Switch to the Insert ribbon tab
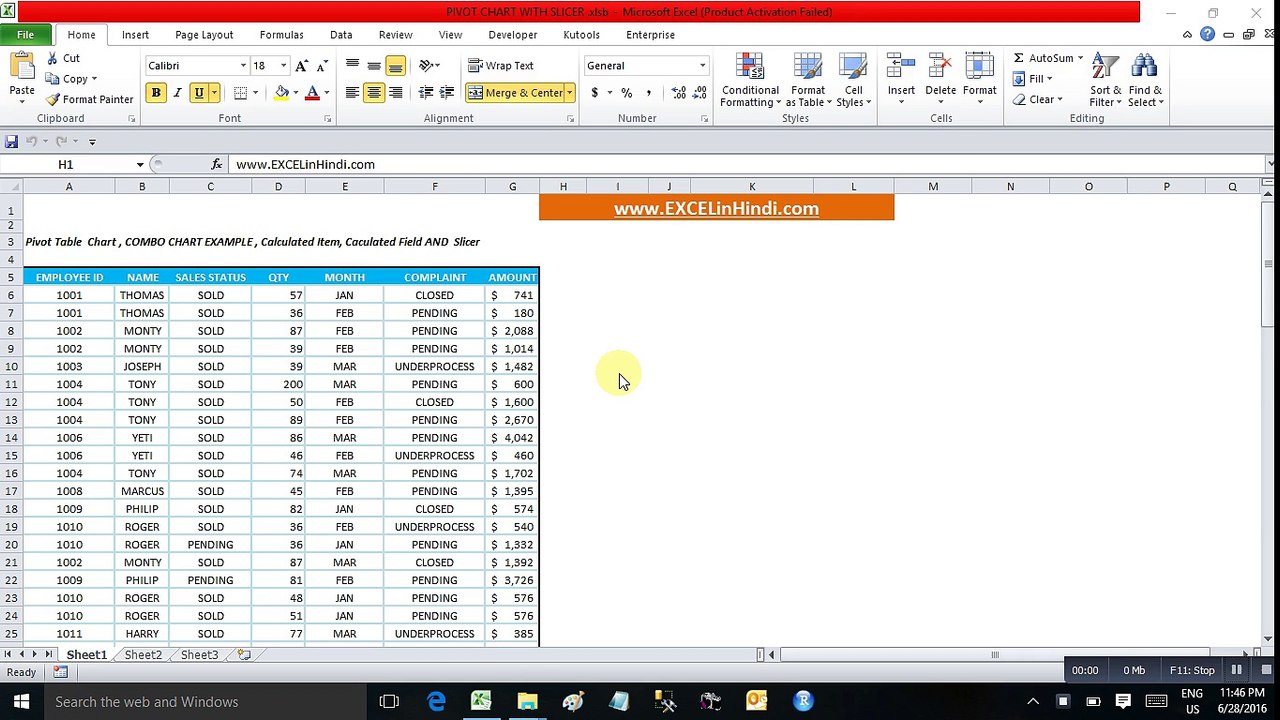The width and height of the screenshot is (1280, 720). pyautogui.click(x=135, y=34)
